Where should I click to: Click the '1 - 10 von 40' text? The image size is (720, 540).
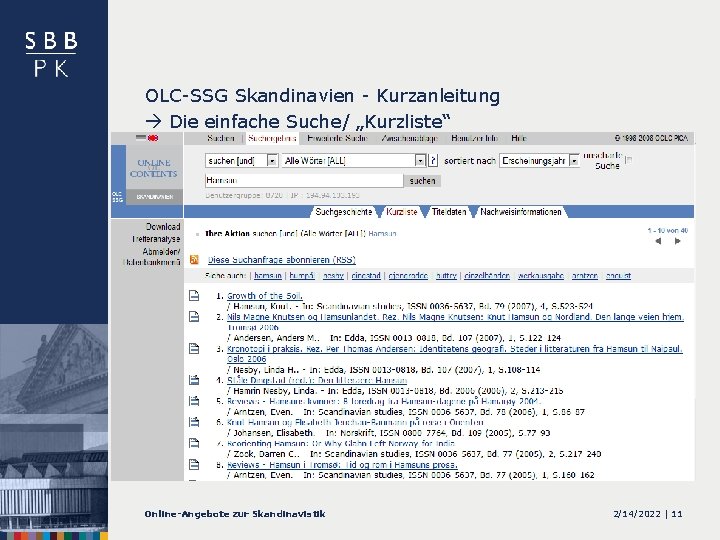[x=668, y=231]
